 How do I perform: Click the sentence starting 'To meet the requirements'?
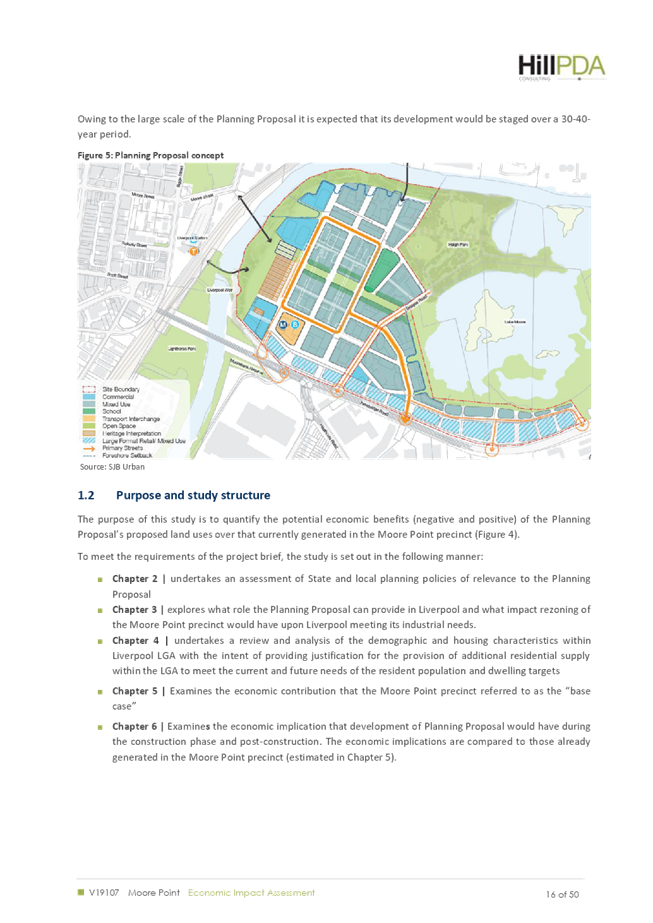click(280, 556)
